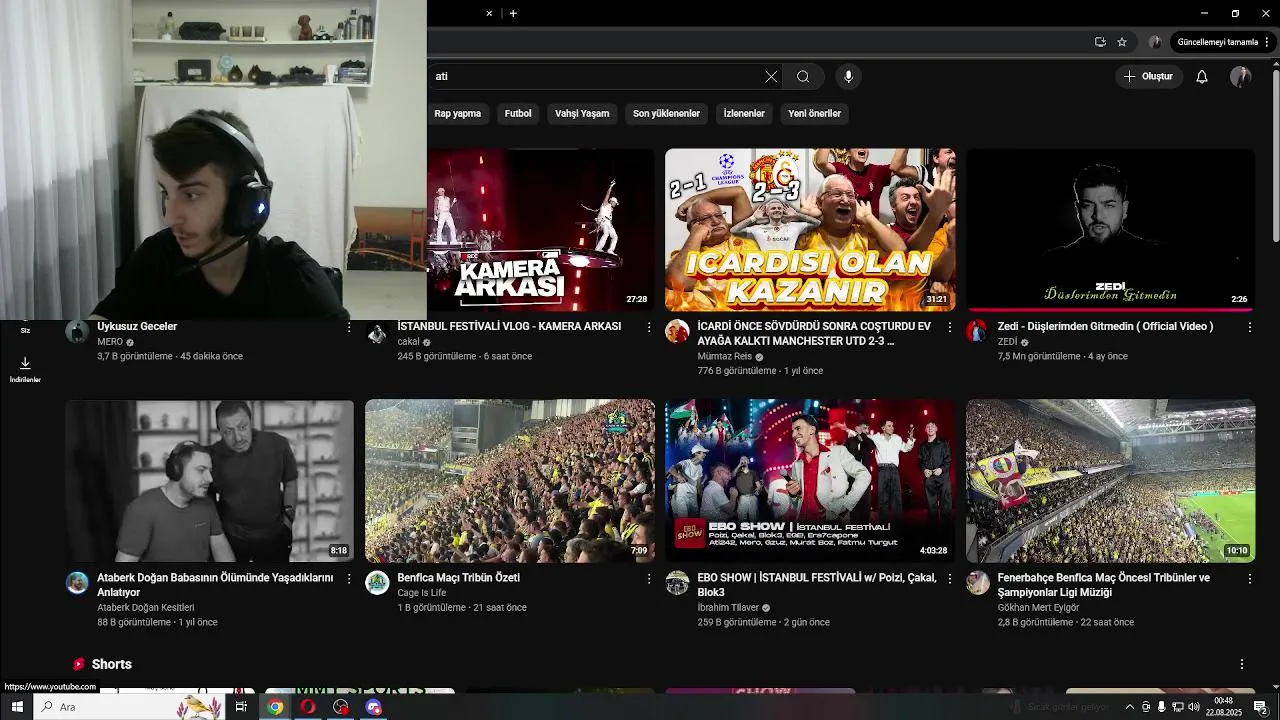Open Cage Is Life channel link
Viewport: 1280px width, 720px height.
(x=422, y=593)
